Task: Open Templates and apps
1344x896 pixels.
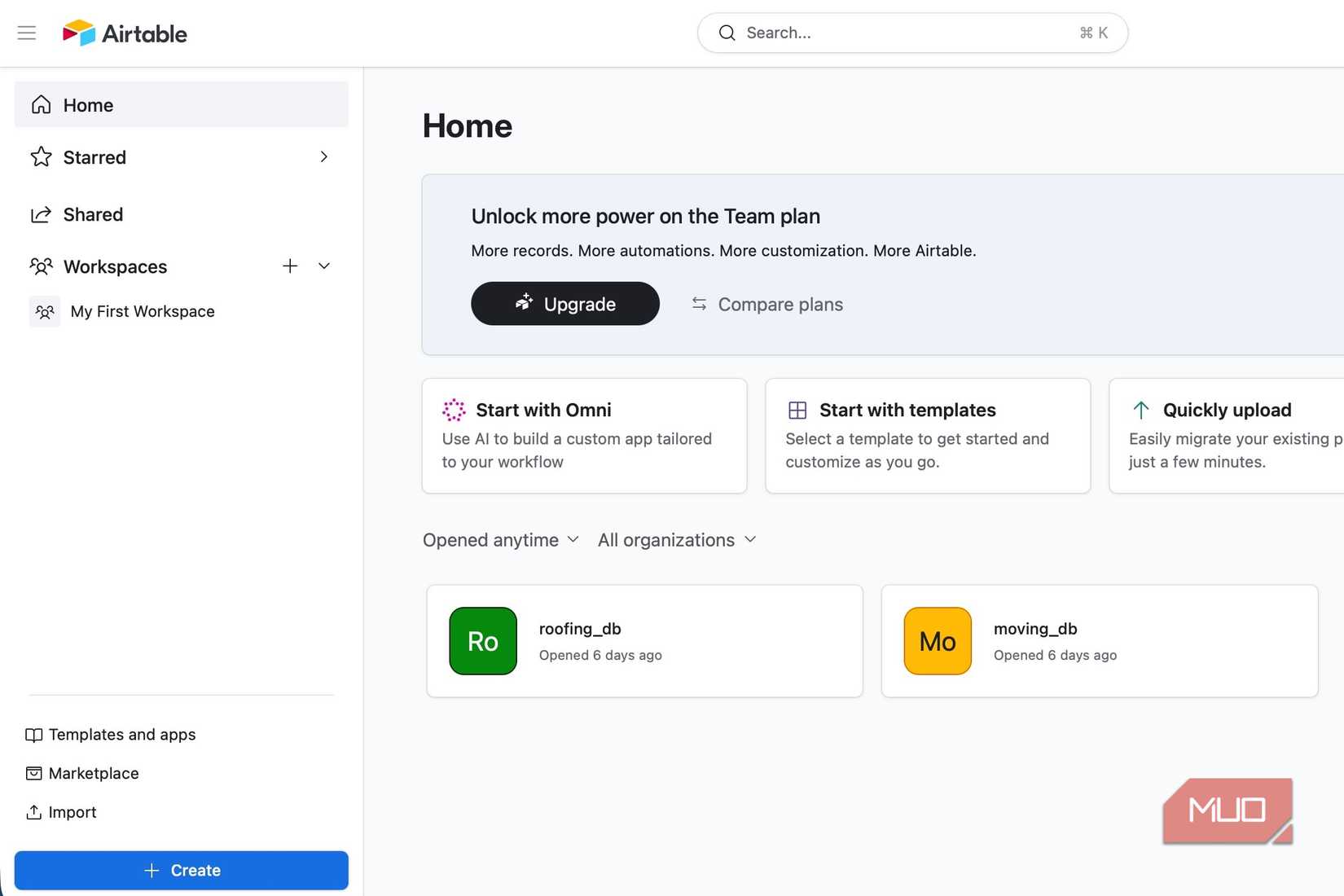Action: click(121, 734)
